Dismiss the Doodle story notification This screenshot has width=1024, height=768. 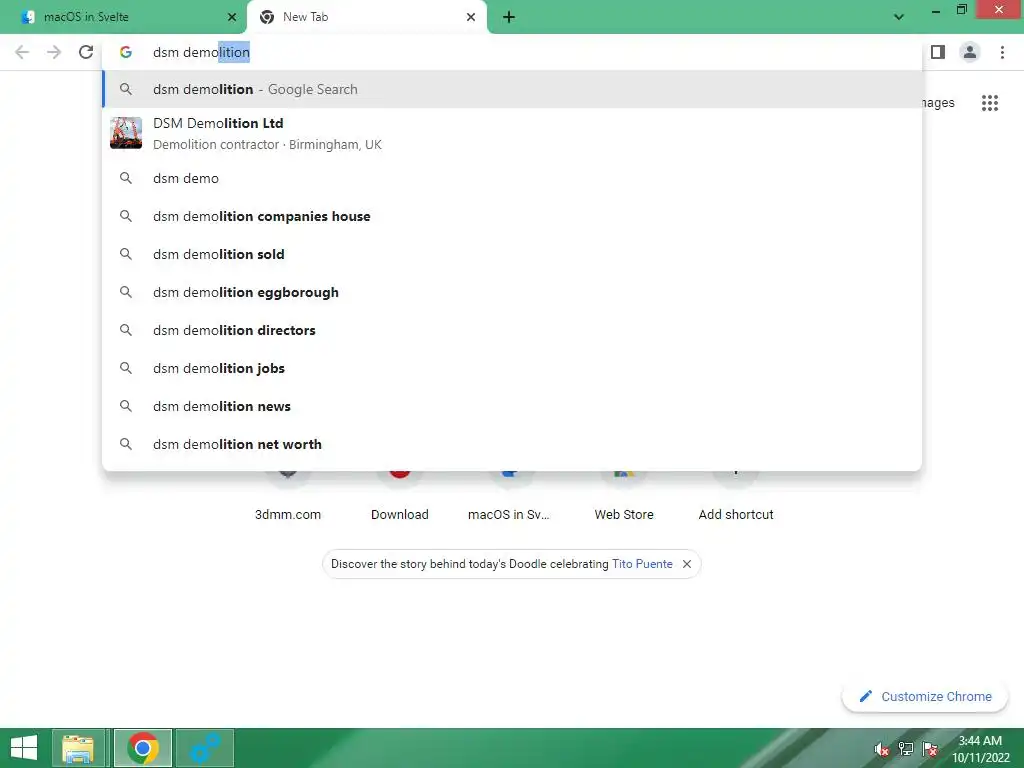coord(687,564)
